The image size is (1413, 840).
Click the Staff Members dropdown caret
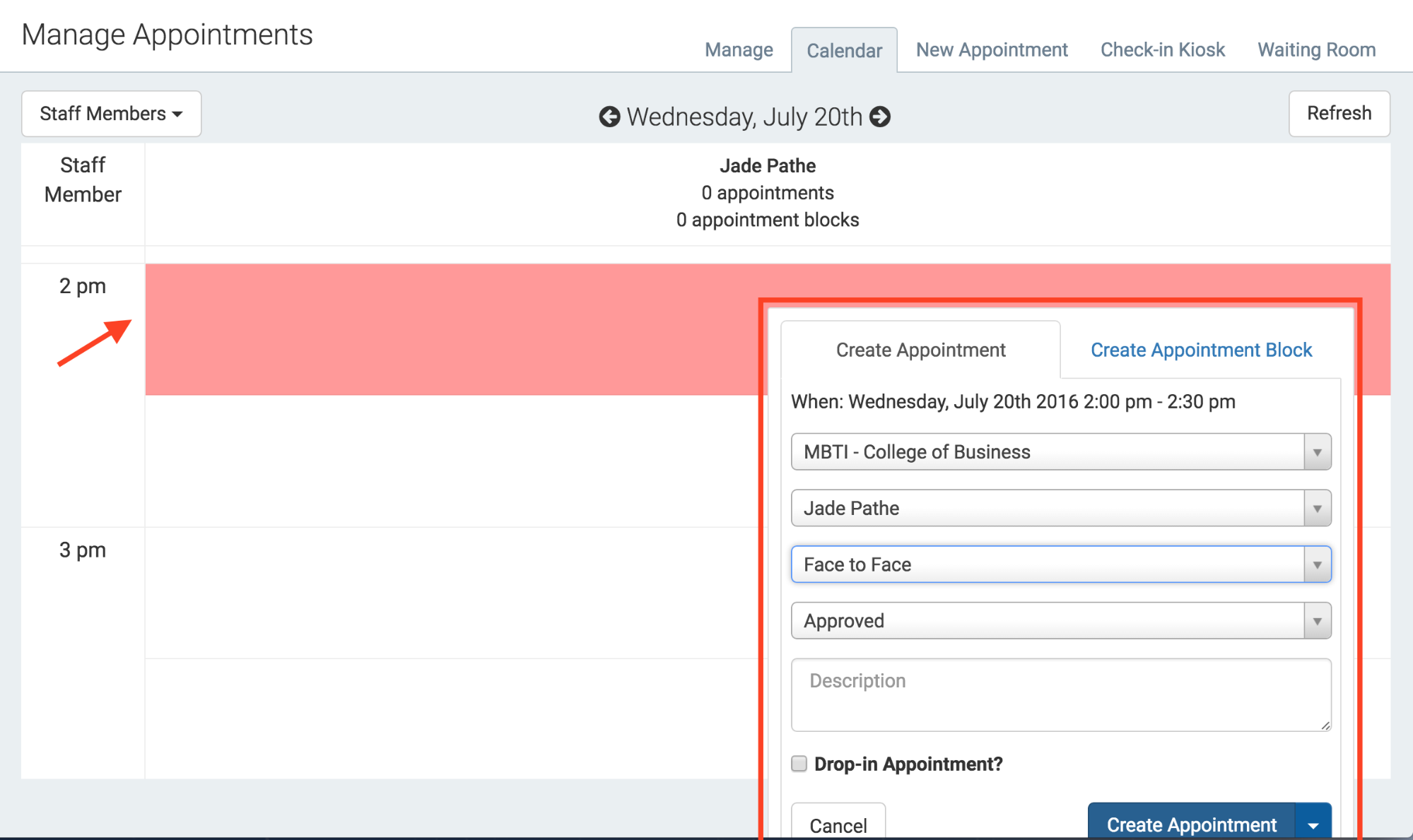[179, 114]
